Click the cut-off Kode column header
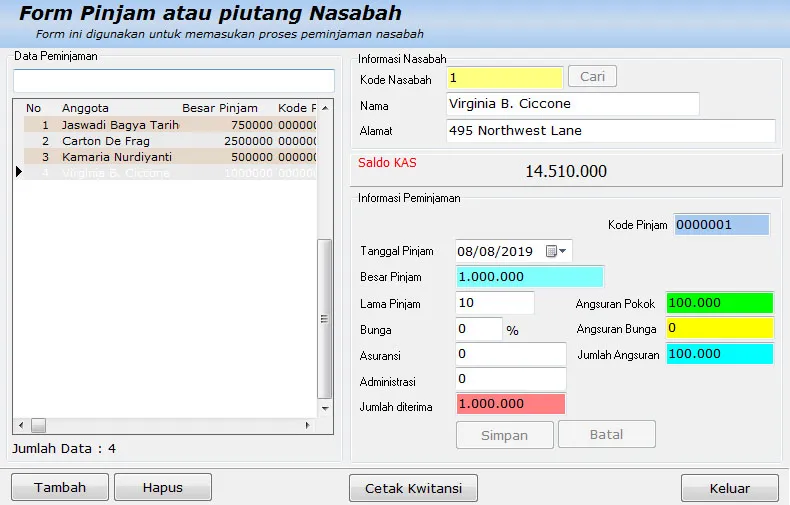This screenshot has width=790, height=505. [297, 108]
